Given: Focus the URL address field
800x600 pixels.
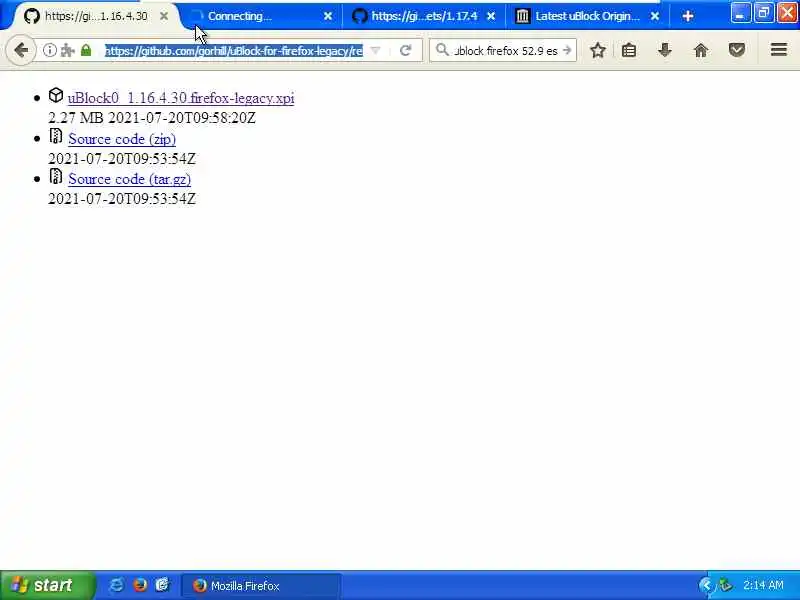Looking at the screenshot, I should click(234, 51).
